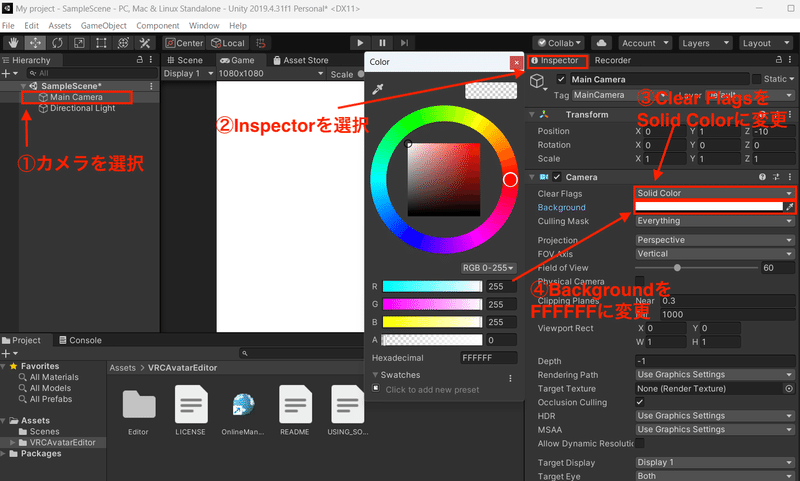The image size is (800, 481).
Task: Pause the game playback
Action: pyautogui.click(x=382, y=43)
